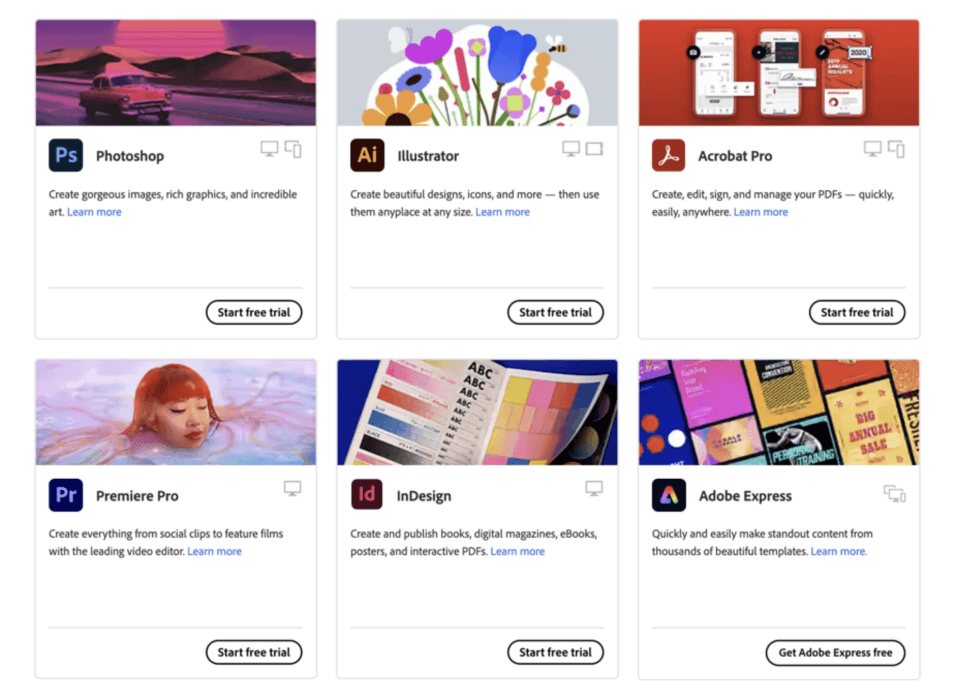Start free trial of Illustrator
Viewport: 957px width, 700px height.
pos(555,312)
